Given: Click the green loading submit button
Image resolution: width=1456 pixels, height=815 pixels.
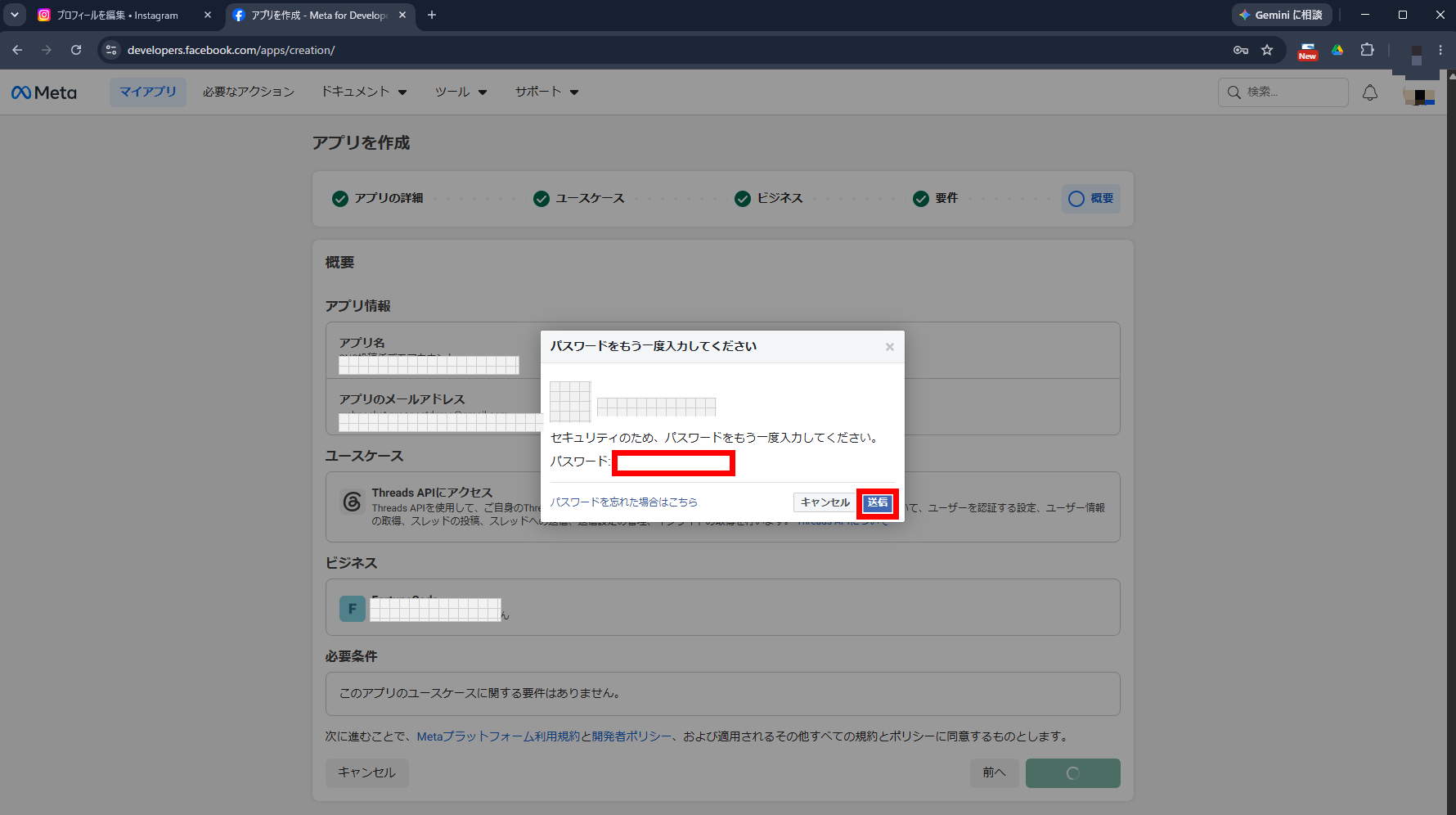Looking at the screenshot, I should pos(1073,773).
